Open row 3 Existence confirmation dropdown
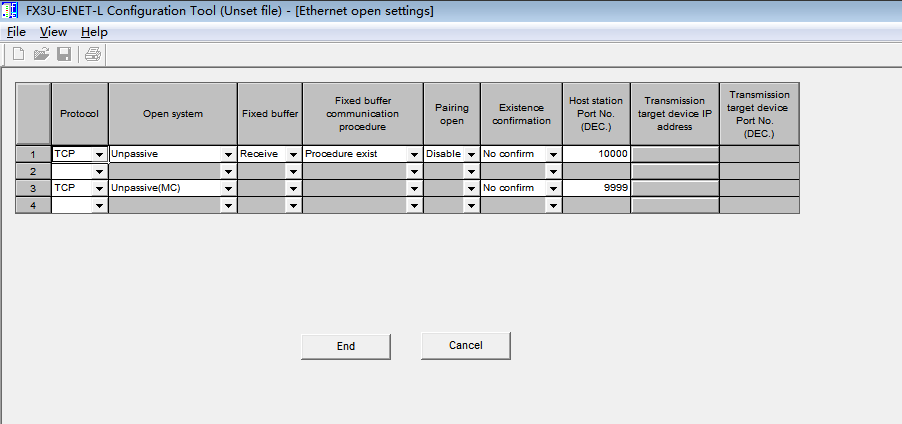The height and width of the screenshot is (424, 902). point(553,188)
